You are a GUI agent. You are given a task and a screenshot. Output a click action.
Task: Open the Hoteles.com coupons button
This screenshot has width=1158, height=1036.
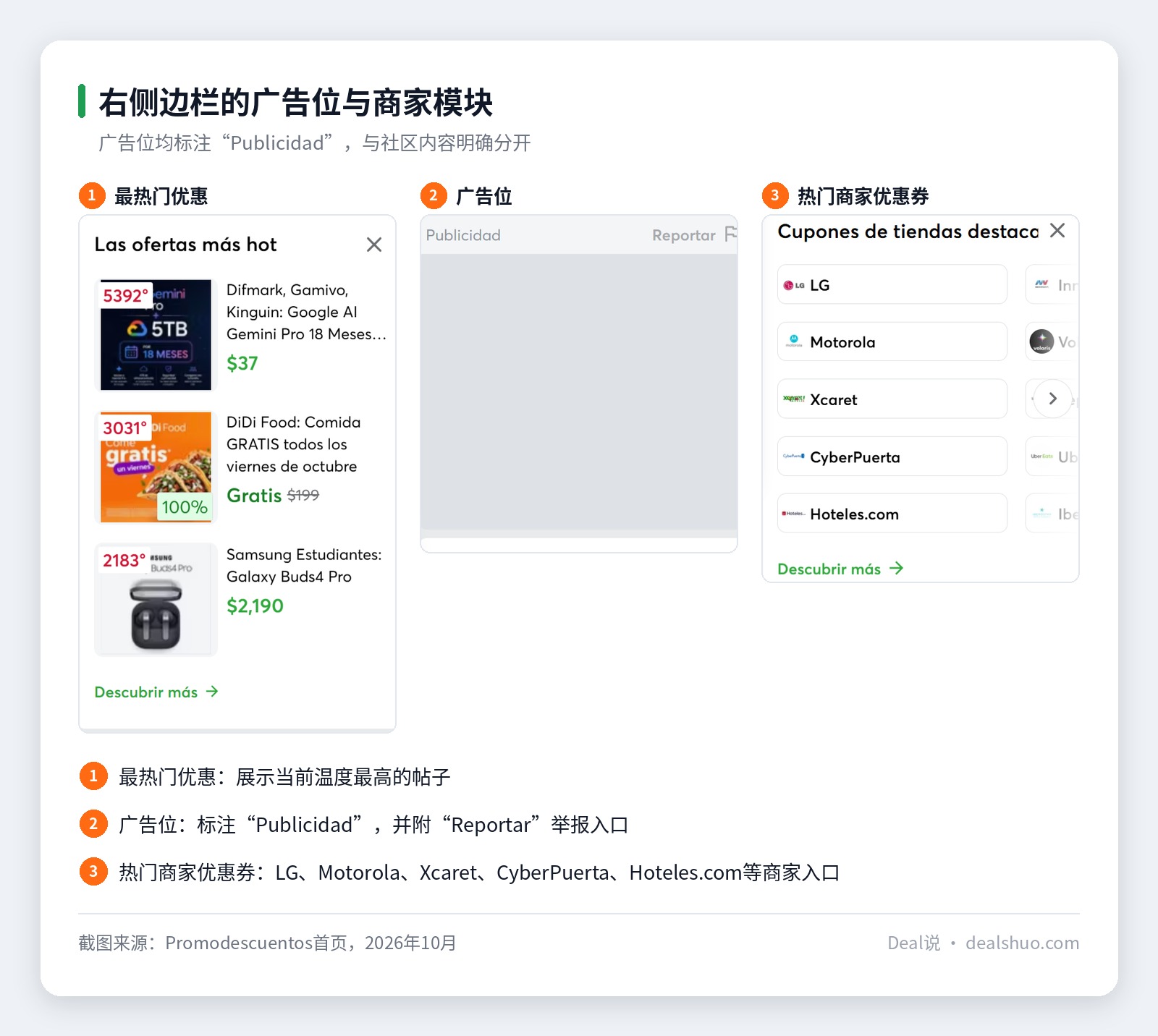892,514
